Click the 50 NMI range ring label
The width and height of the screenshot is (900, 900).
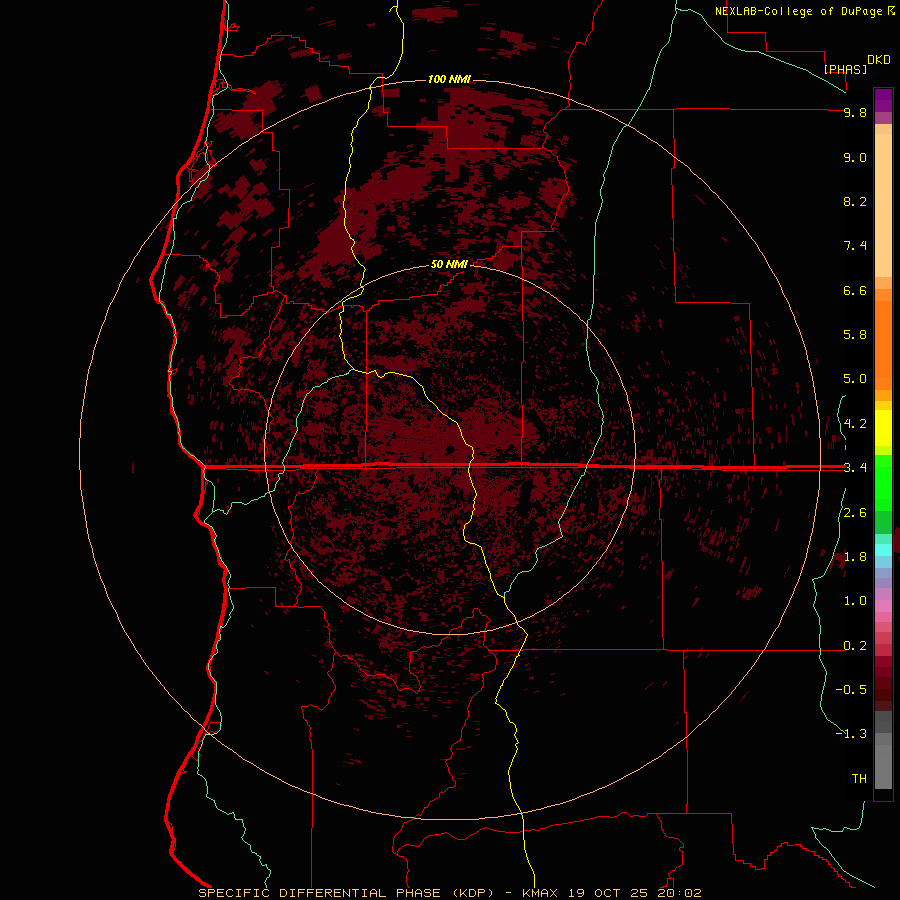pyautogui.click(x=449, y=264)
